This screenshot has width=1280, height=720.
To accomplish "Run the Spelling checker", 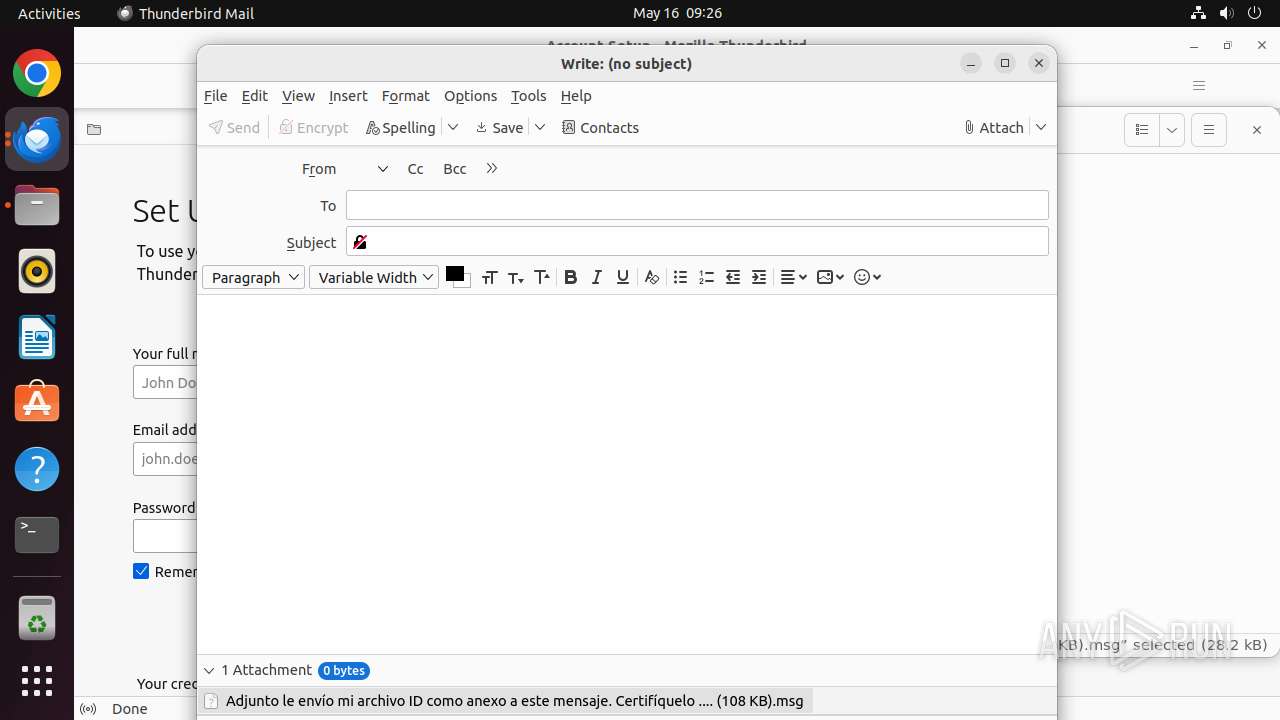I will (x=400, y=127).
